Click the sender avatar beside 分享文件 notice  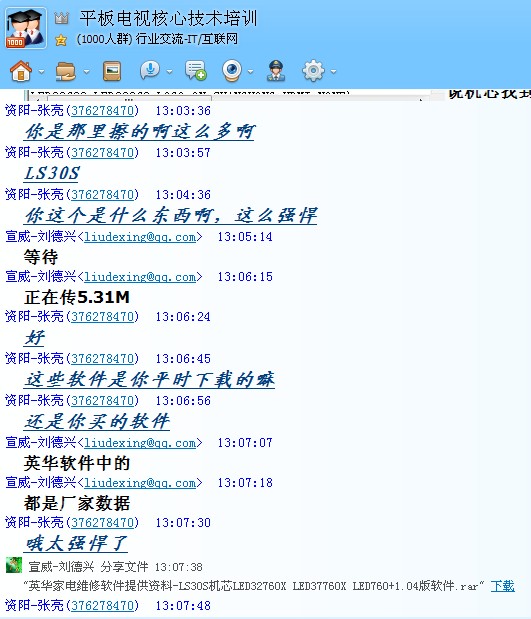[14, 565]
